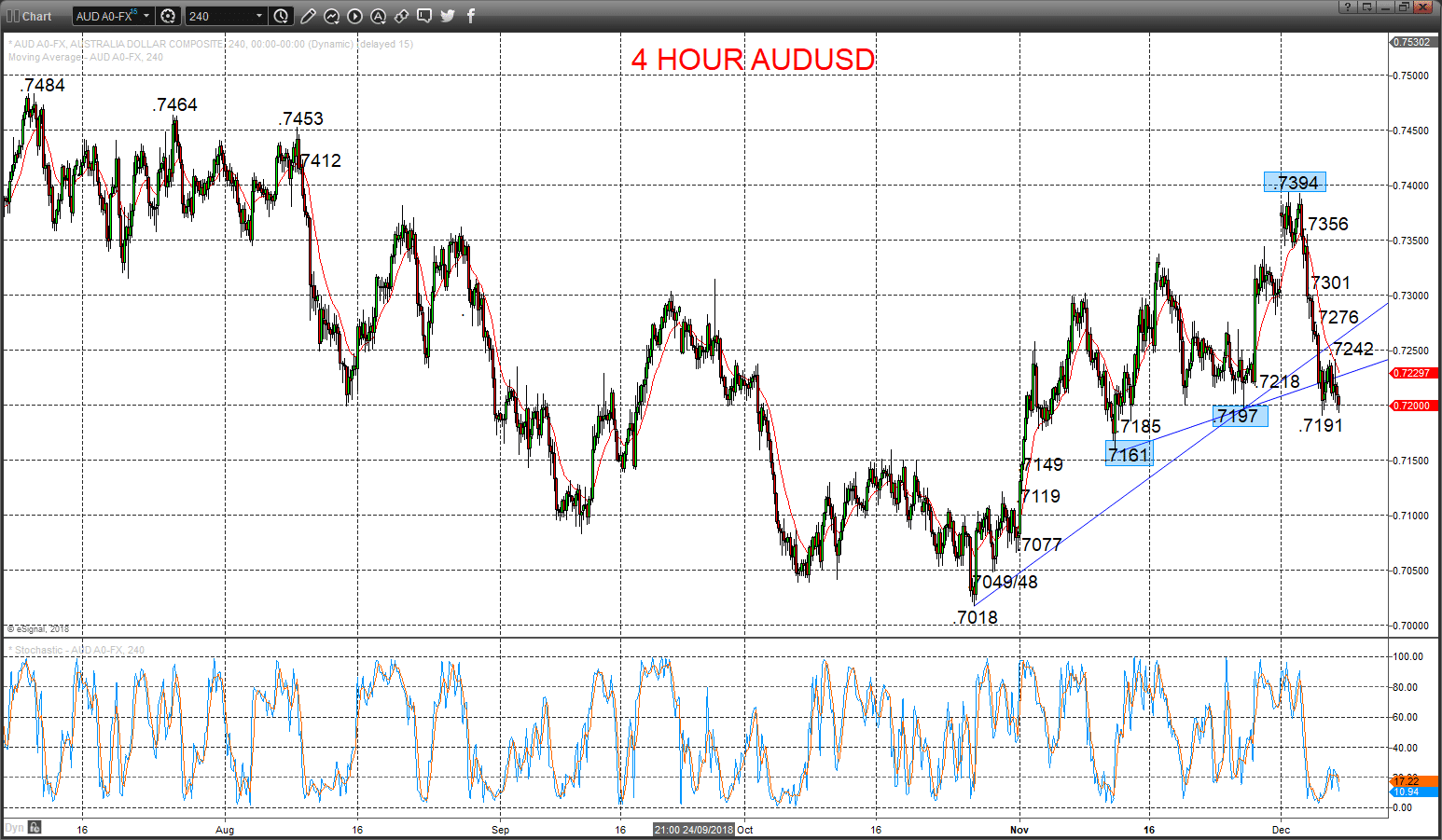Click the Dec label on time axis
This screenshot has height=840, width=1442.
pos(1281,830)
